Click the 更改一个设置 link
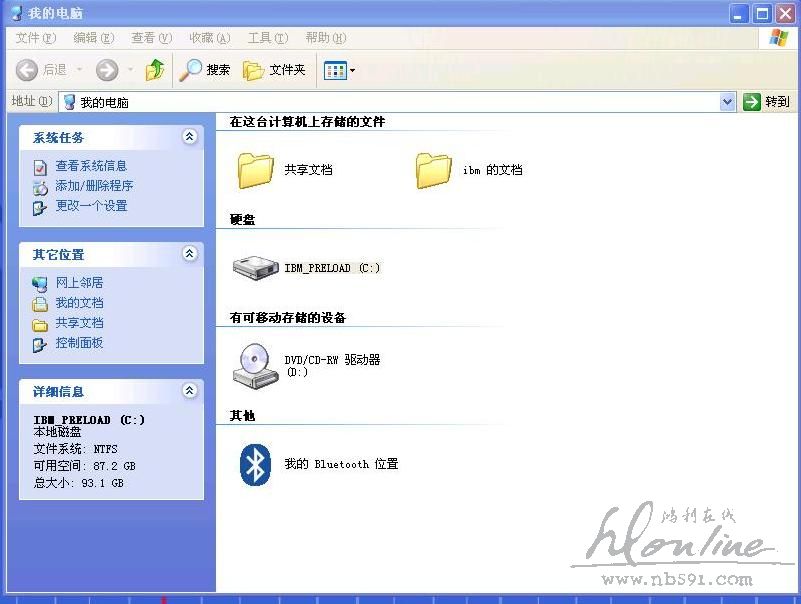801x604 pixels. pos(91,206)
